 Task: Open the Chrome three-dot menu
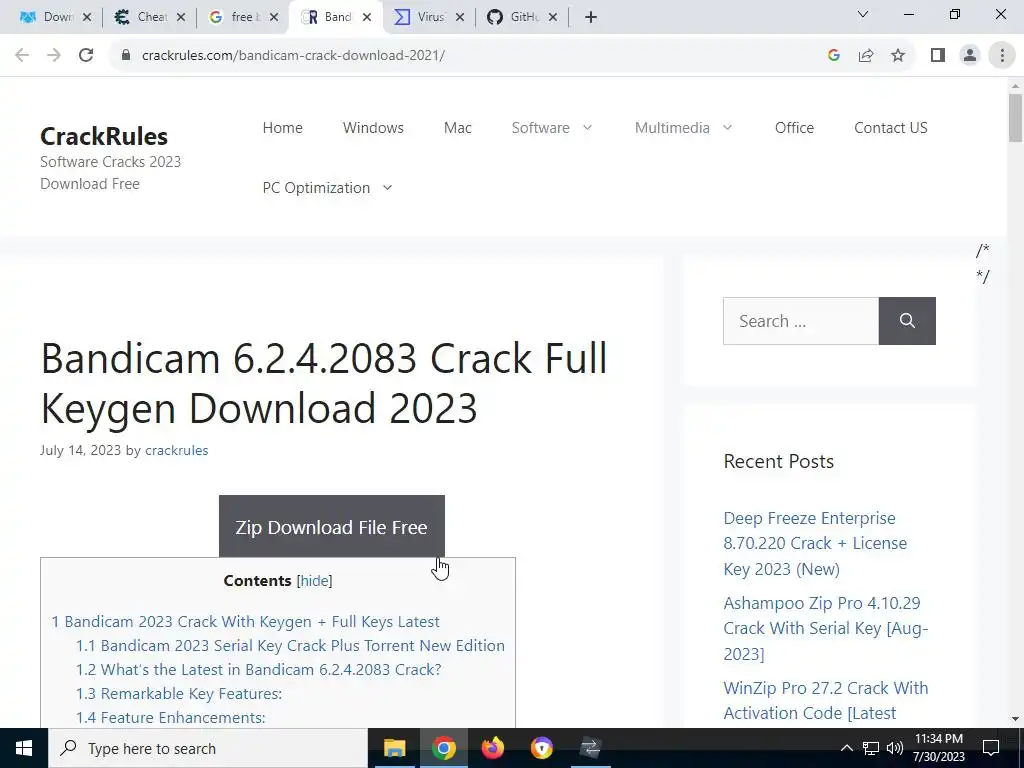pos(1002,56)
